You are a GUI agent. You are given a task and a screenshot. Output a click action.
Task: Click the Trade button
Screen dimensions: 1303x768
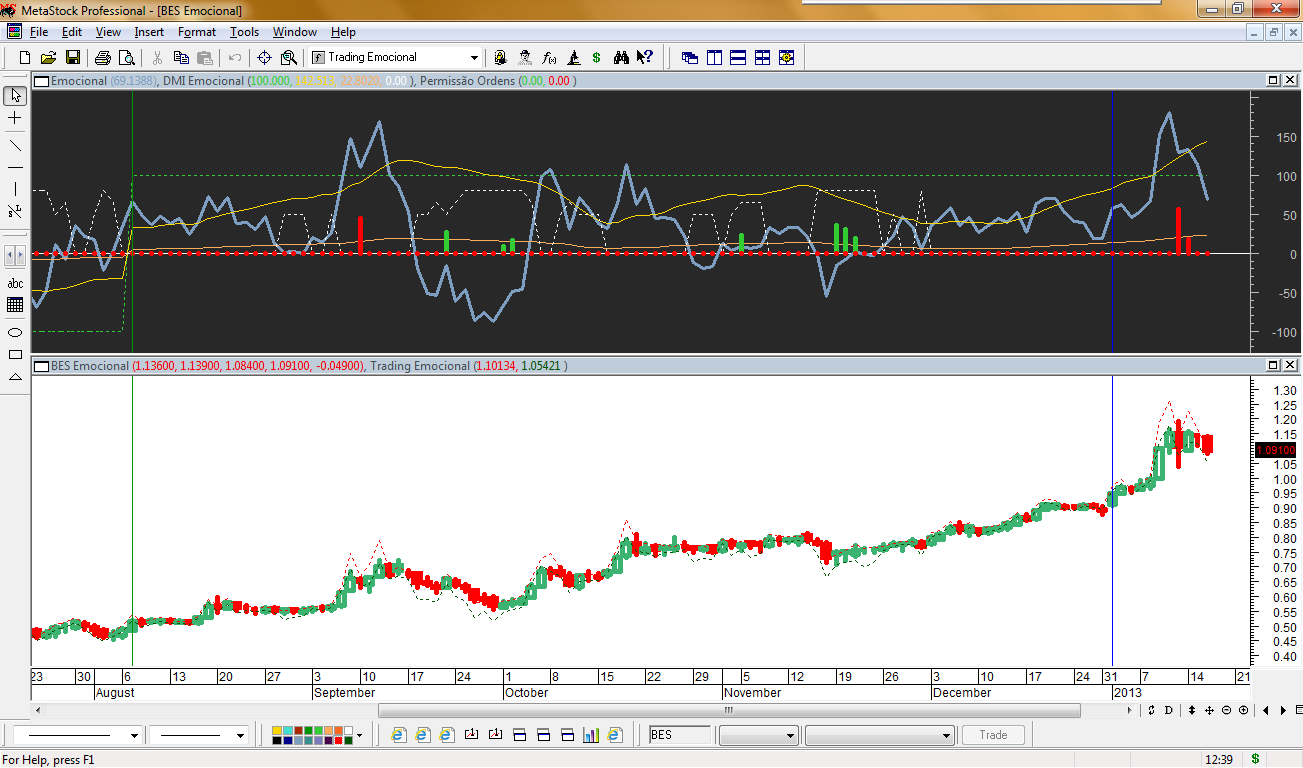point(993,735)
